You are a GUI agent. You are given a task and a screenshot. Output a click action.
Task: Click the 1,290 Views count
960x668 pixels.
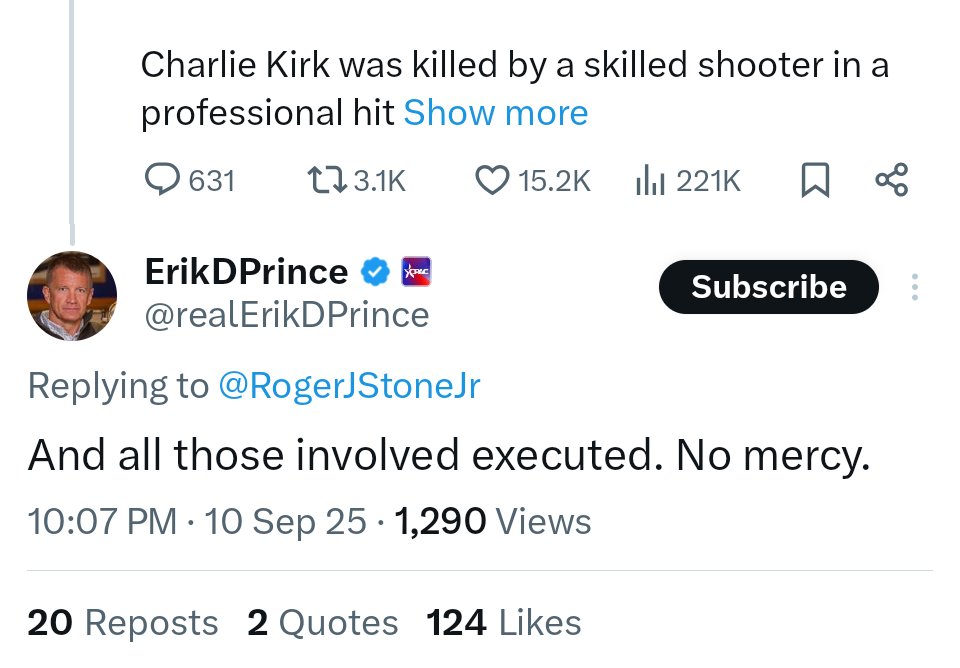point(493,521)
